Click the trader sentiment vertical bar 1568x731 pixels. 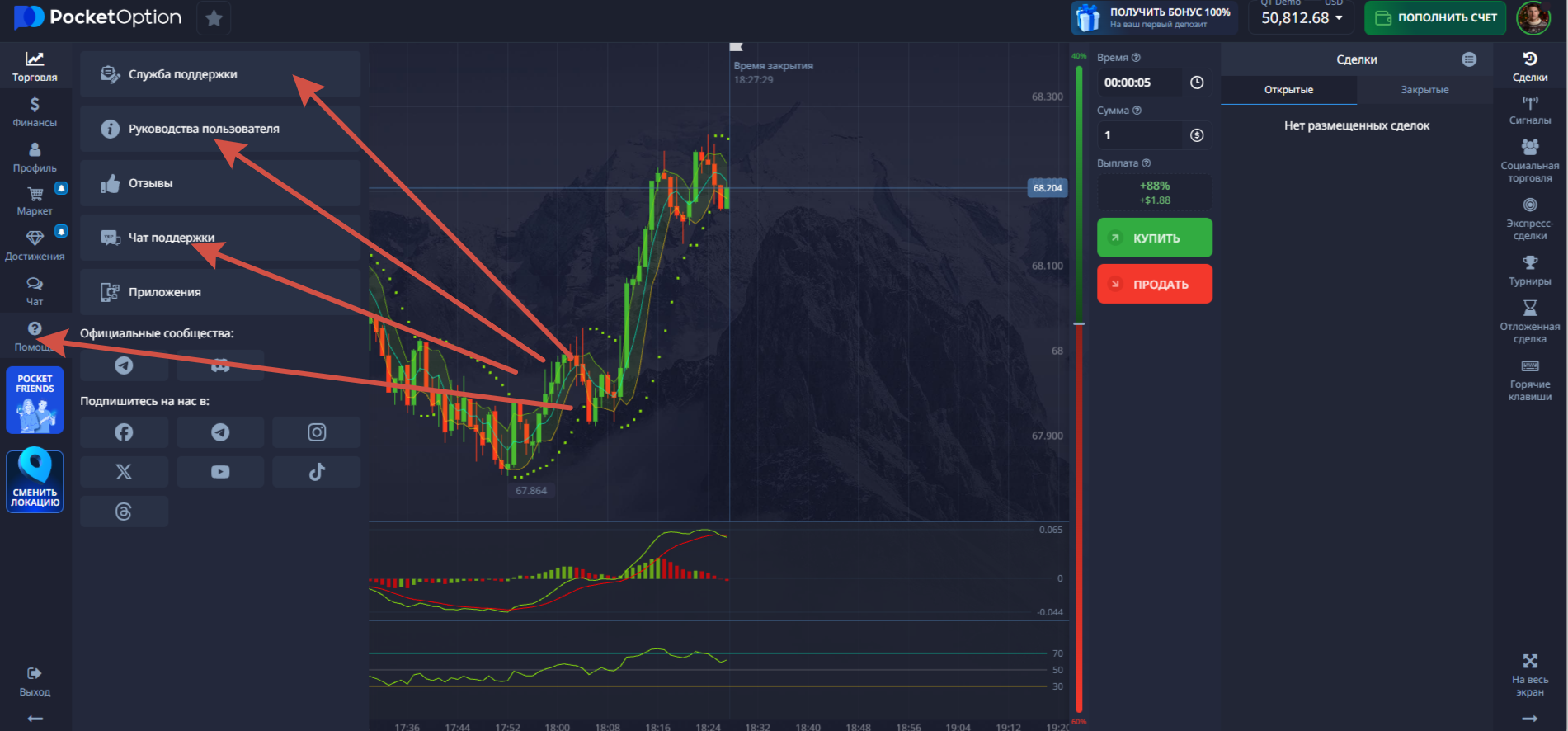point(1078,388)
